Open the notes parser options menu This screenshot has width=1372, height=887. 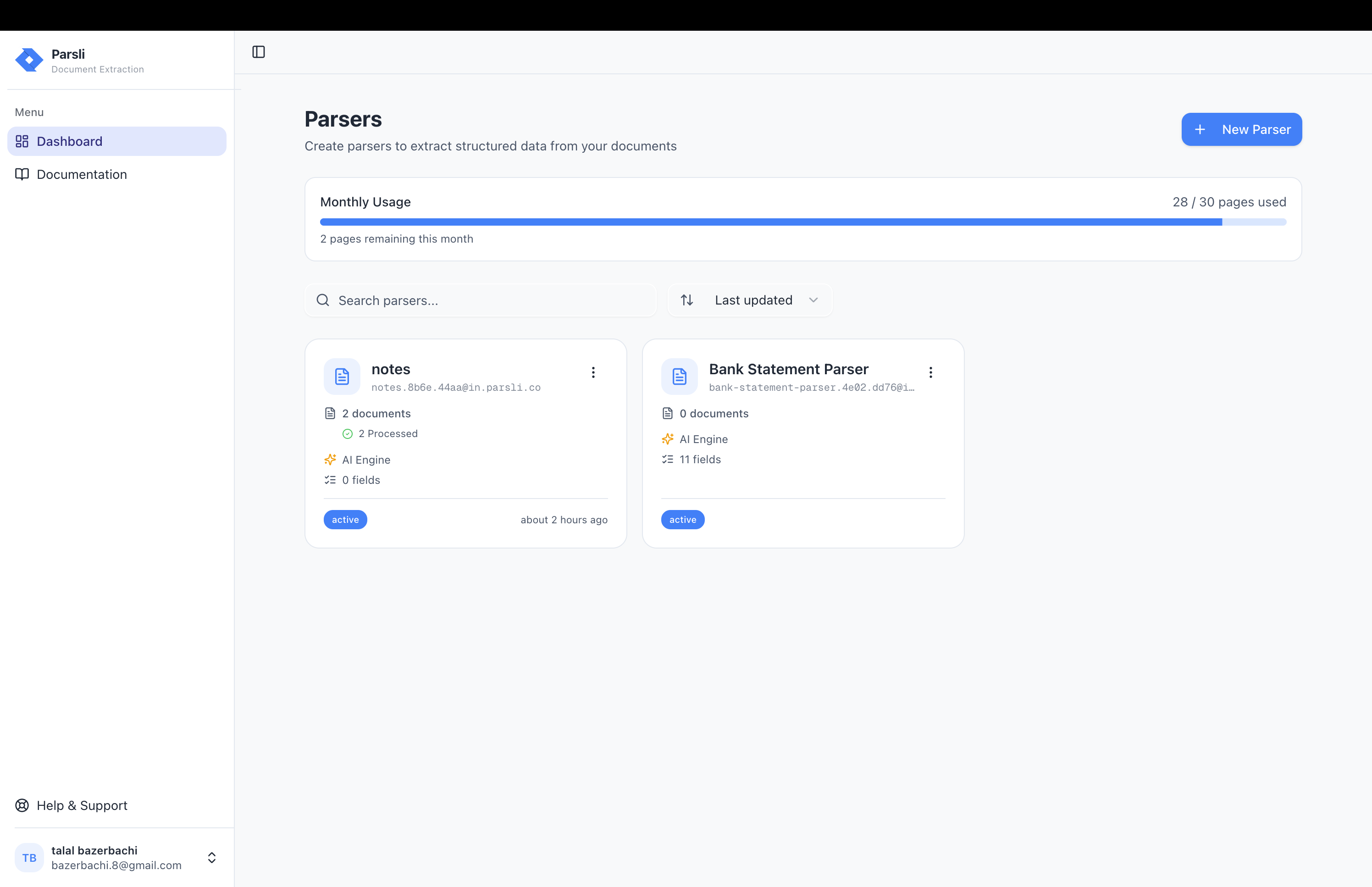tap(593, 373)
